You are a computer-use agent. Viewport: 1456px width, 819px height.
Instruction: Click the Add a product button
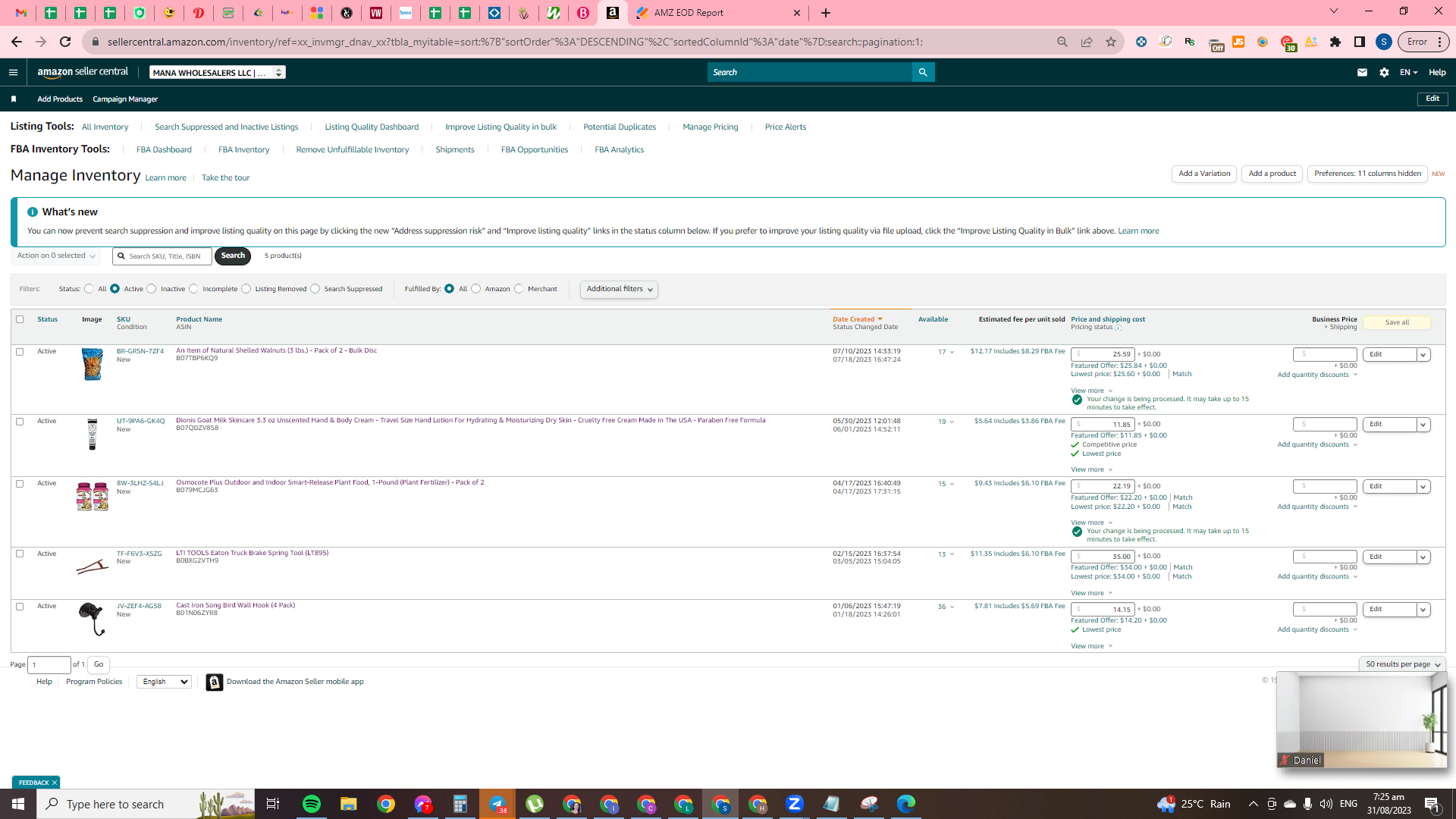(x=1272, y=174)
